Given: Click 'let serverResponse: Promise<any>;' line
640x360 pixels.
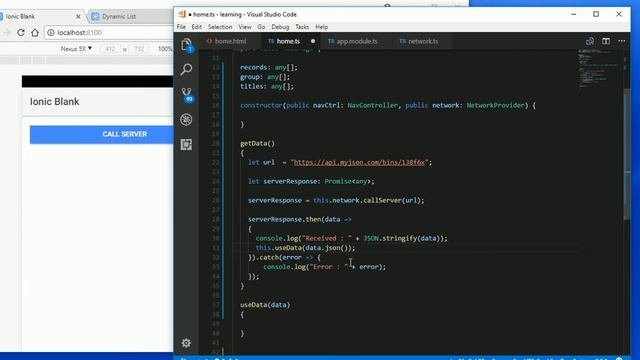Looking at the screenshot, I should click(x=311, y=181).
